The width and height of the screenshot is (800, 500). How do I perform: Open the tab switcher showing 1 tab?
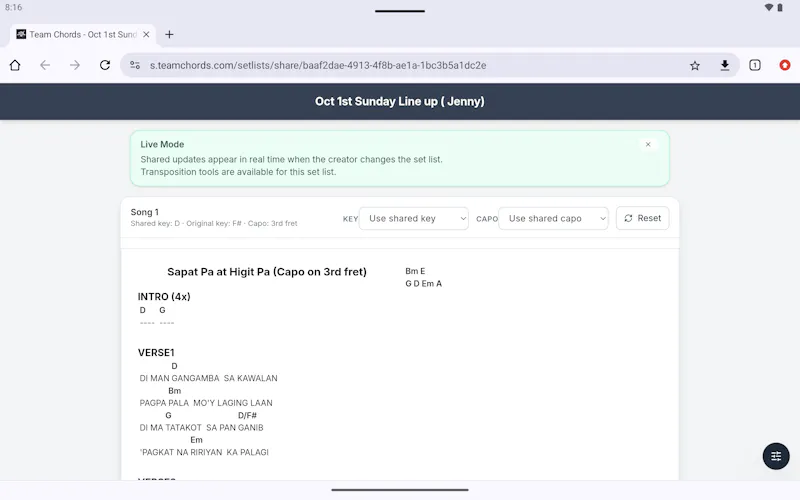[x=755, y=65]
